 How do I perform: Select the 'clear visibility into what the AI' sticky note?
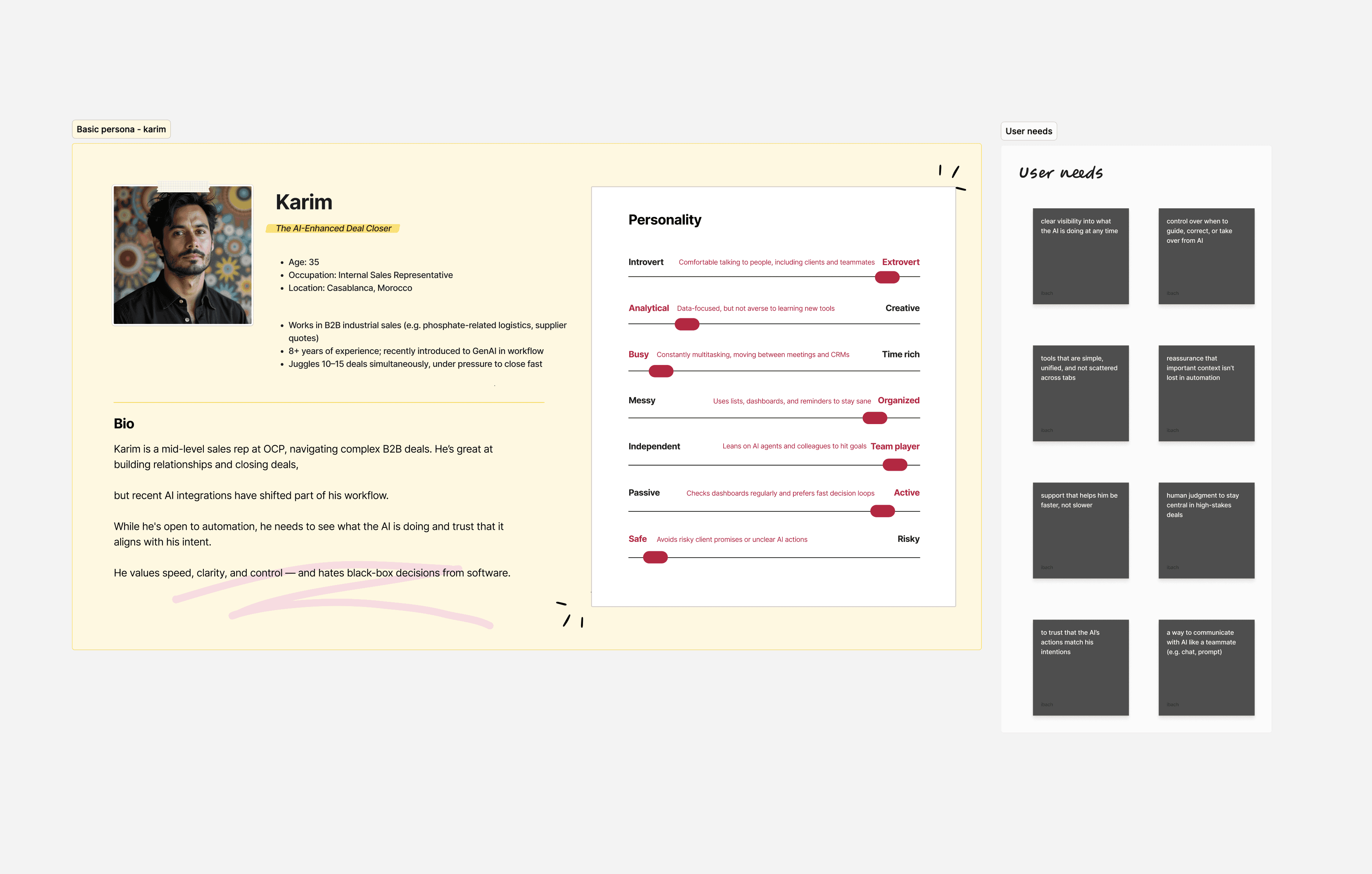point(1080,256)
